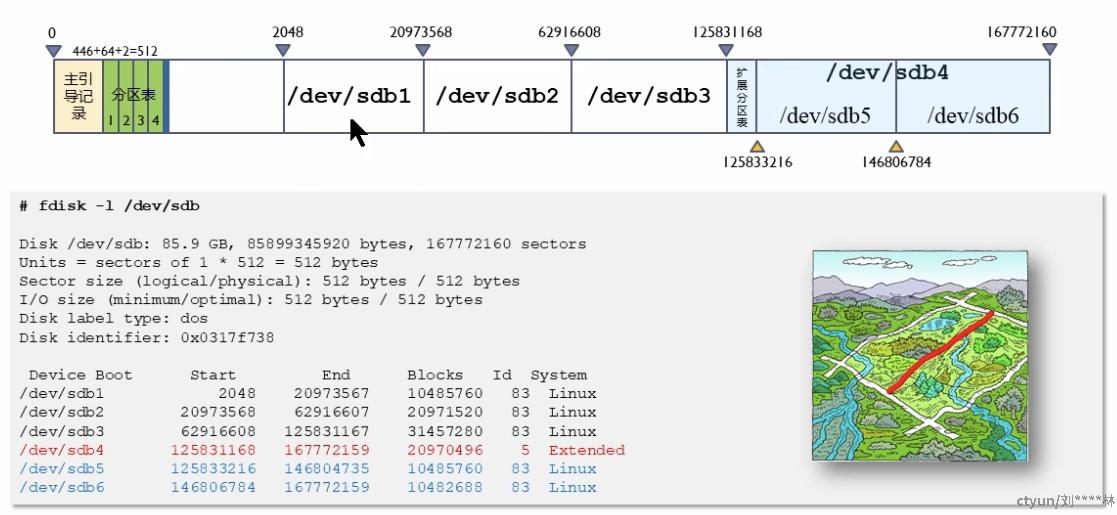Click the /dev/sdb5 logical partition

[x=826, y=115]
